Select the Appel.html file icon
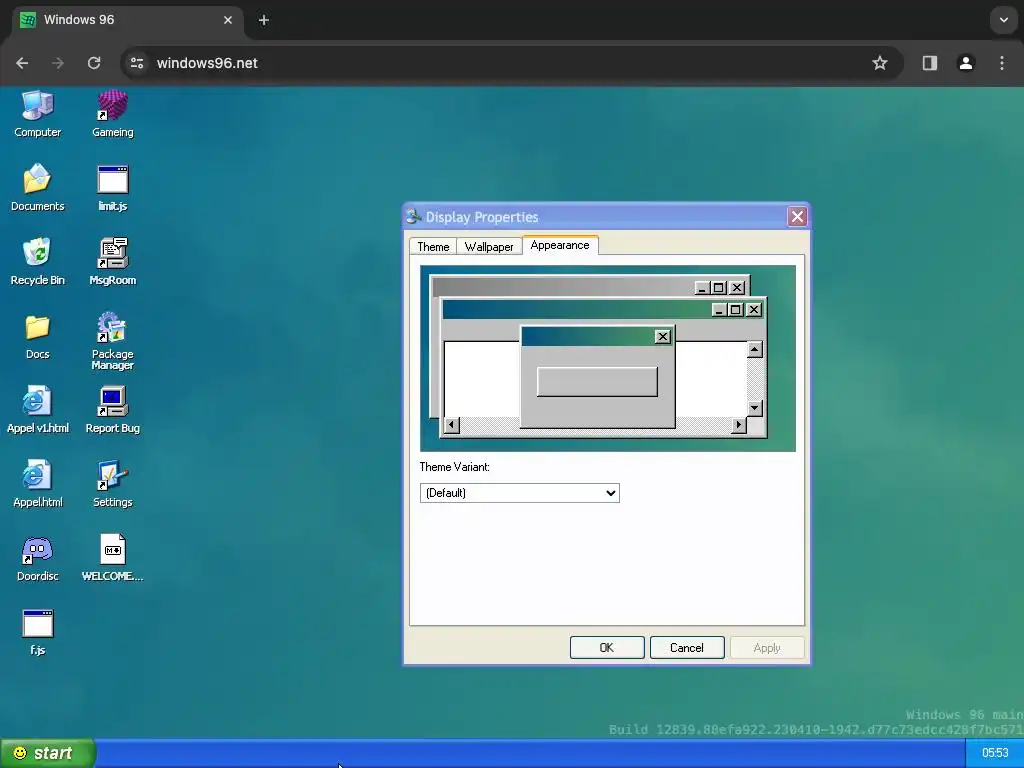The image size is (1024, 768). (37, 483)
